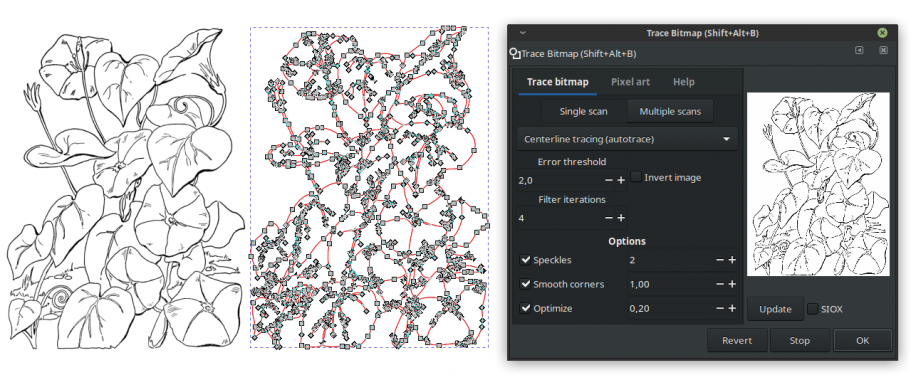The width and height of the screenshot is (911, 375).
Task: Click the trace preview thumbnail
Action: (x=818, y=184)
